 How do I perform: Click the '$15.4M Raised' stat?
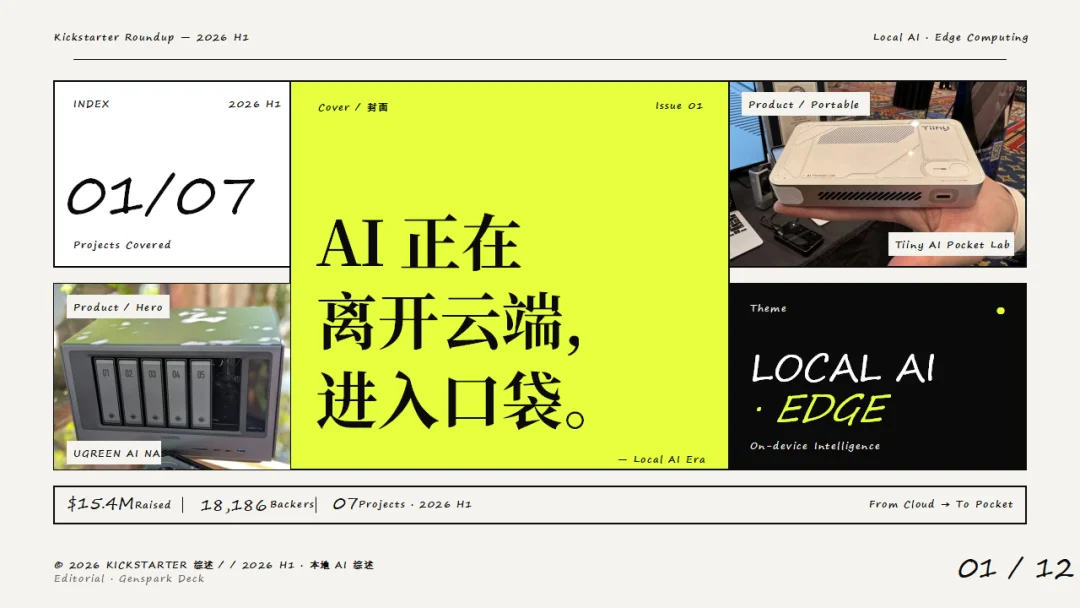point(118,504)
